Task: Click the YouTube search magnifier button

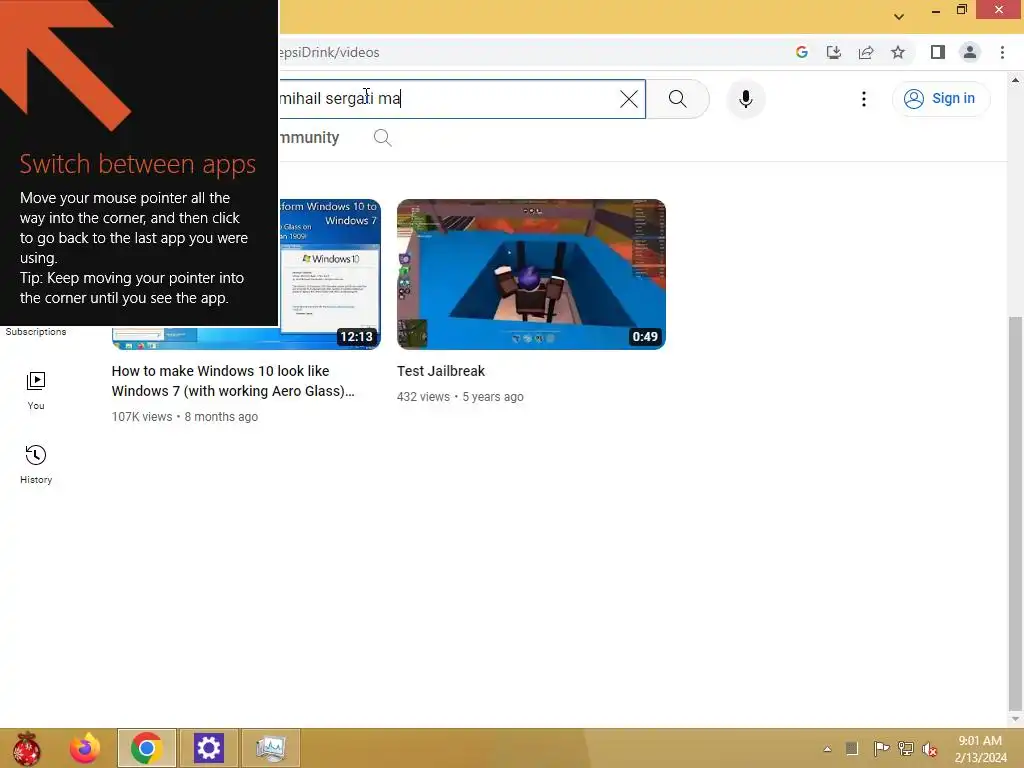Action: (677, 99)
